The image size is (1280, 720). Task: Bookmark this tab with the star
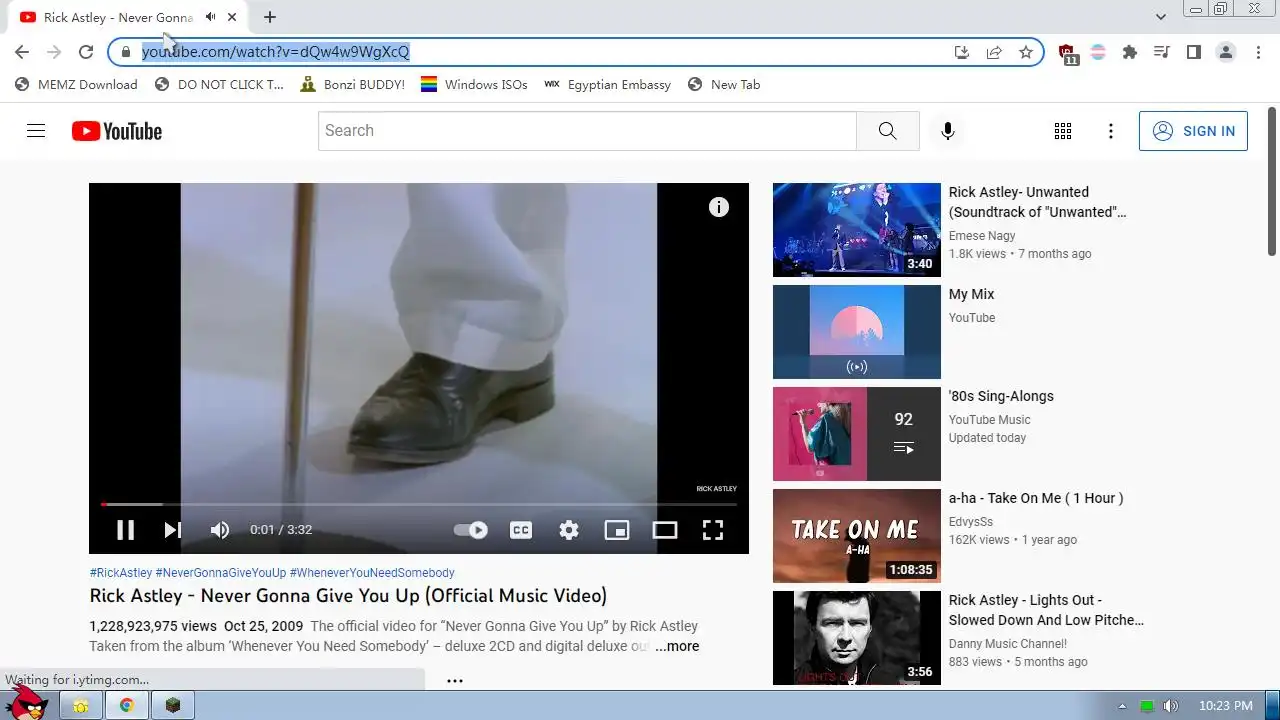pos(1026,52)
